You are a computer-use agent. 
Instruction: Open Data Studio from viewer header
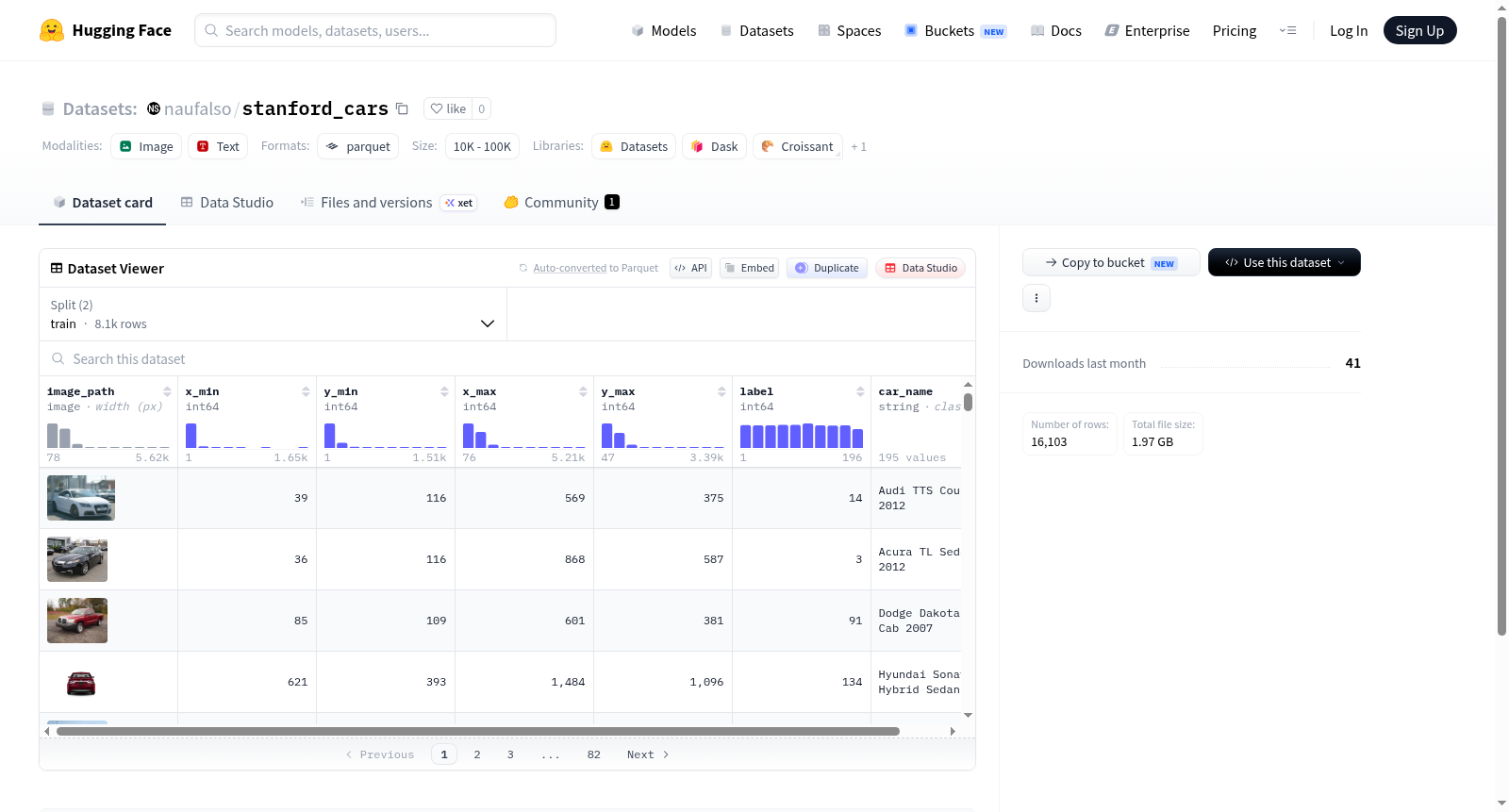click(x=920, y=268)
